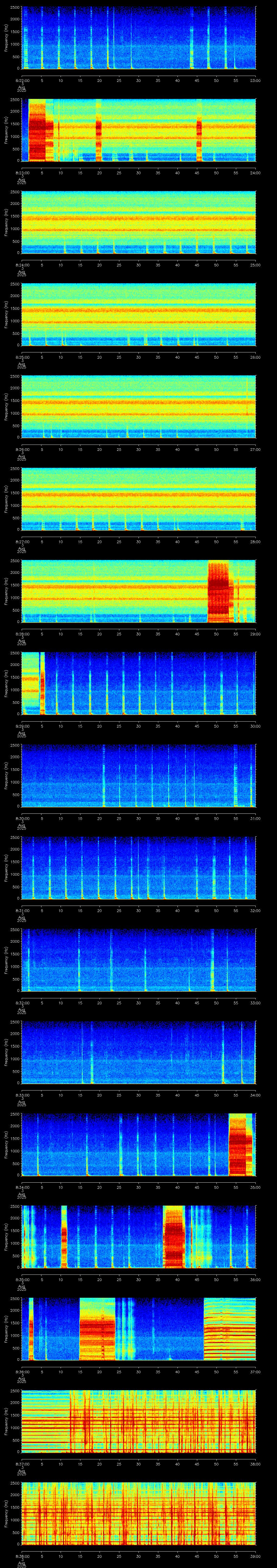
Task: Click the 39:00 end time label
Action: 256,1556
